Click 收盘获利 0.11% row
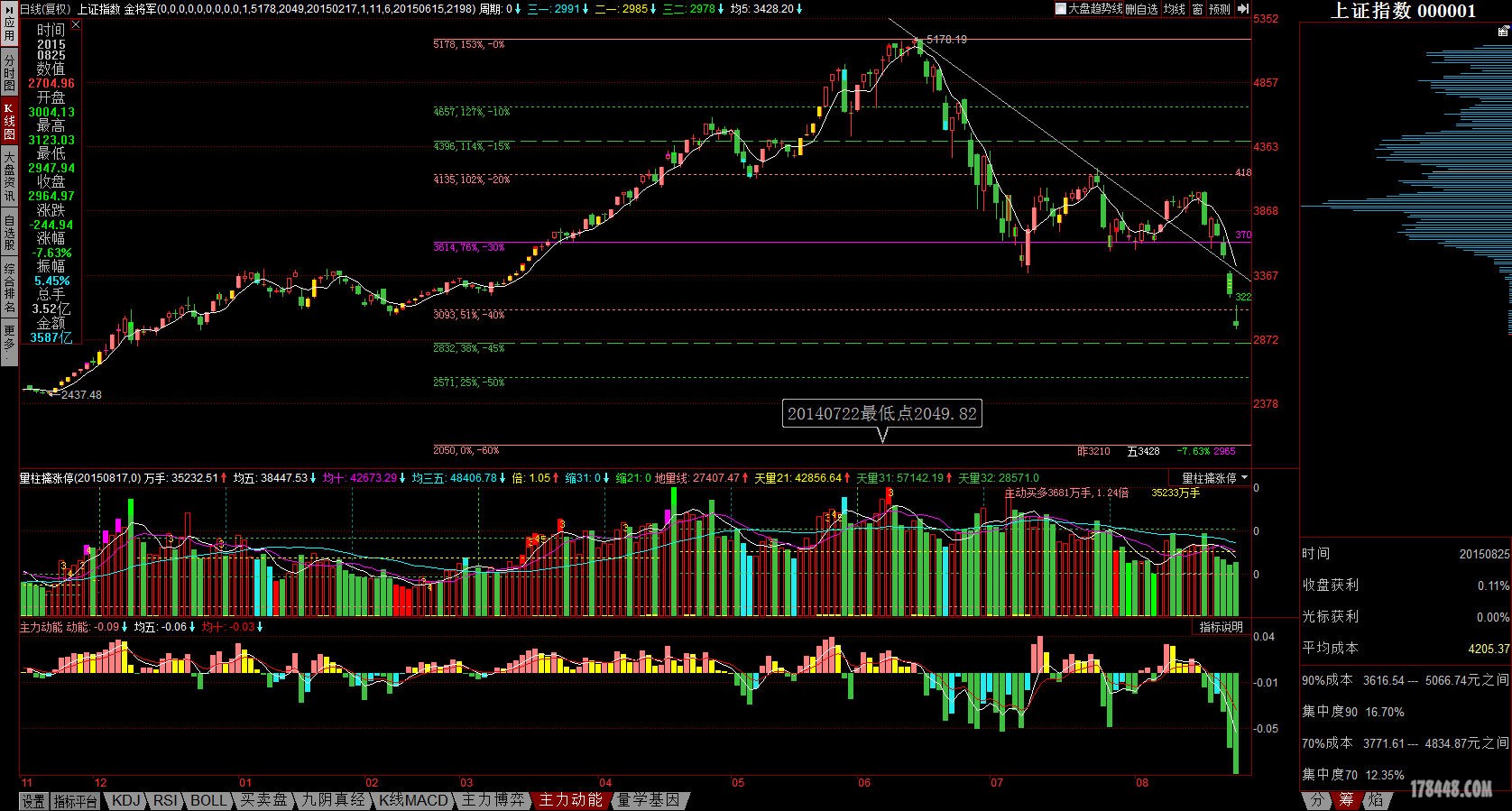This screenshot has height=811, width=1512. (x=1406, y=585)
